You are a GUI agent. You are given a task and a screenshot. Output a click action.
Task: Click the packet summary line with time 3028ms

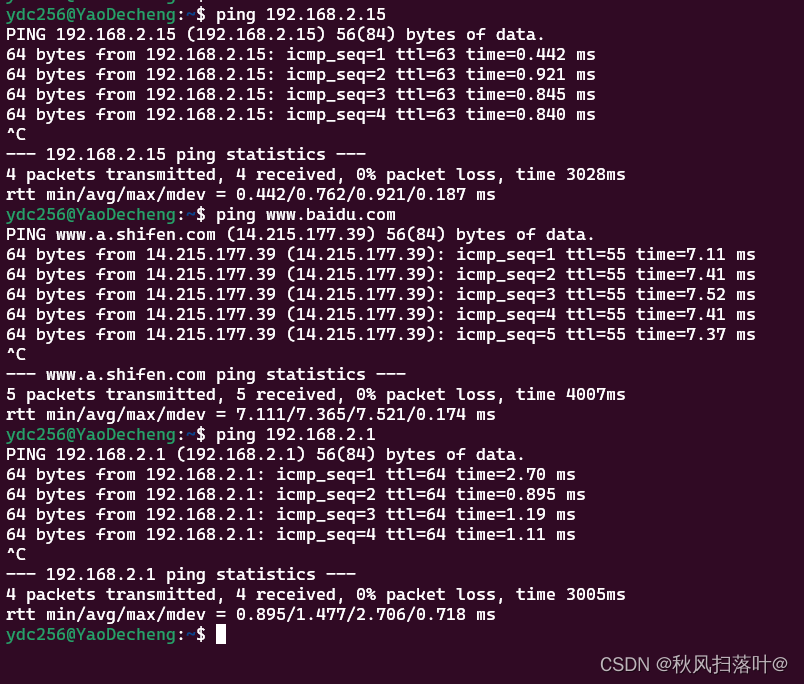(315, 174)
